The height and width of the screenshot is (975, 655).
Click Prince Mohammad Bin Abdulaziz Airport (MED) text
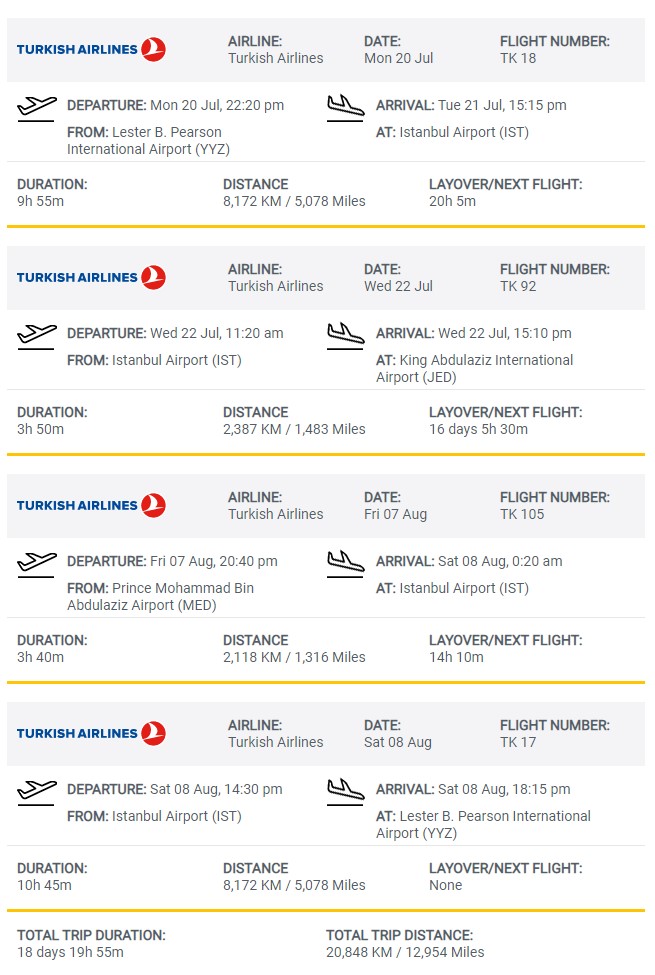pos(160,597)
